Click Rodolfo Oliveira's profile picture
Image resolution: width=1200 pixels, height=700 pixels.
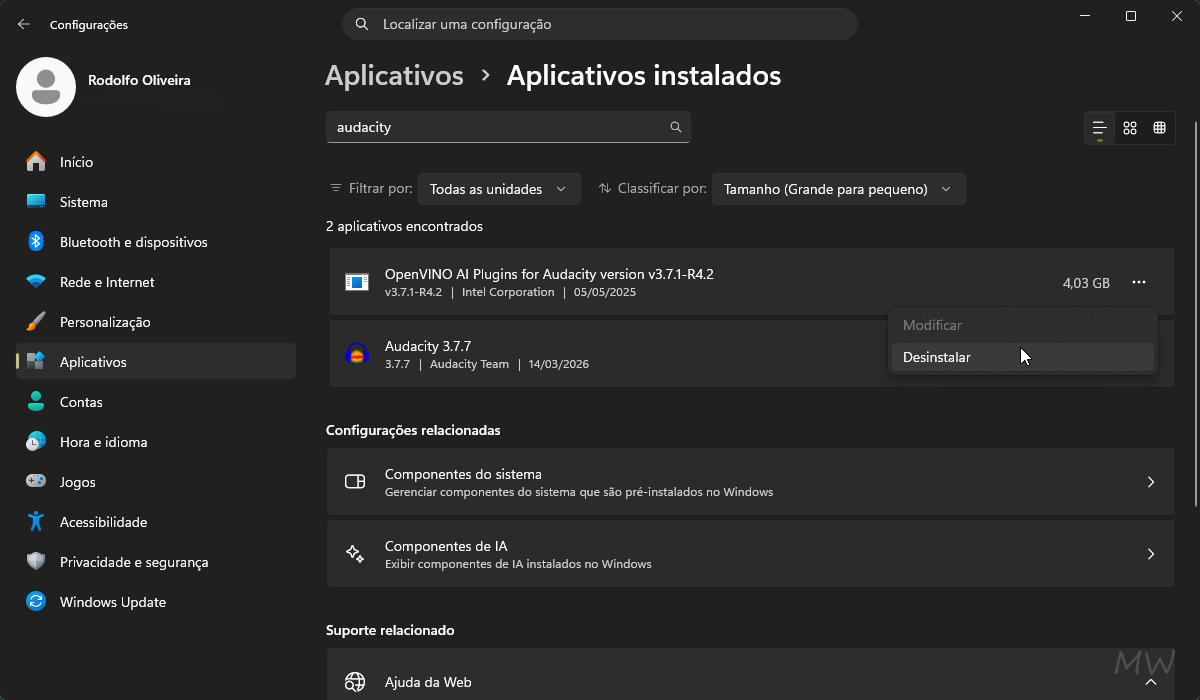[x=45, y=87]
